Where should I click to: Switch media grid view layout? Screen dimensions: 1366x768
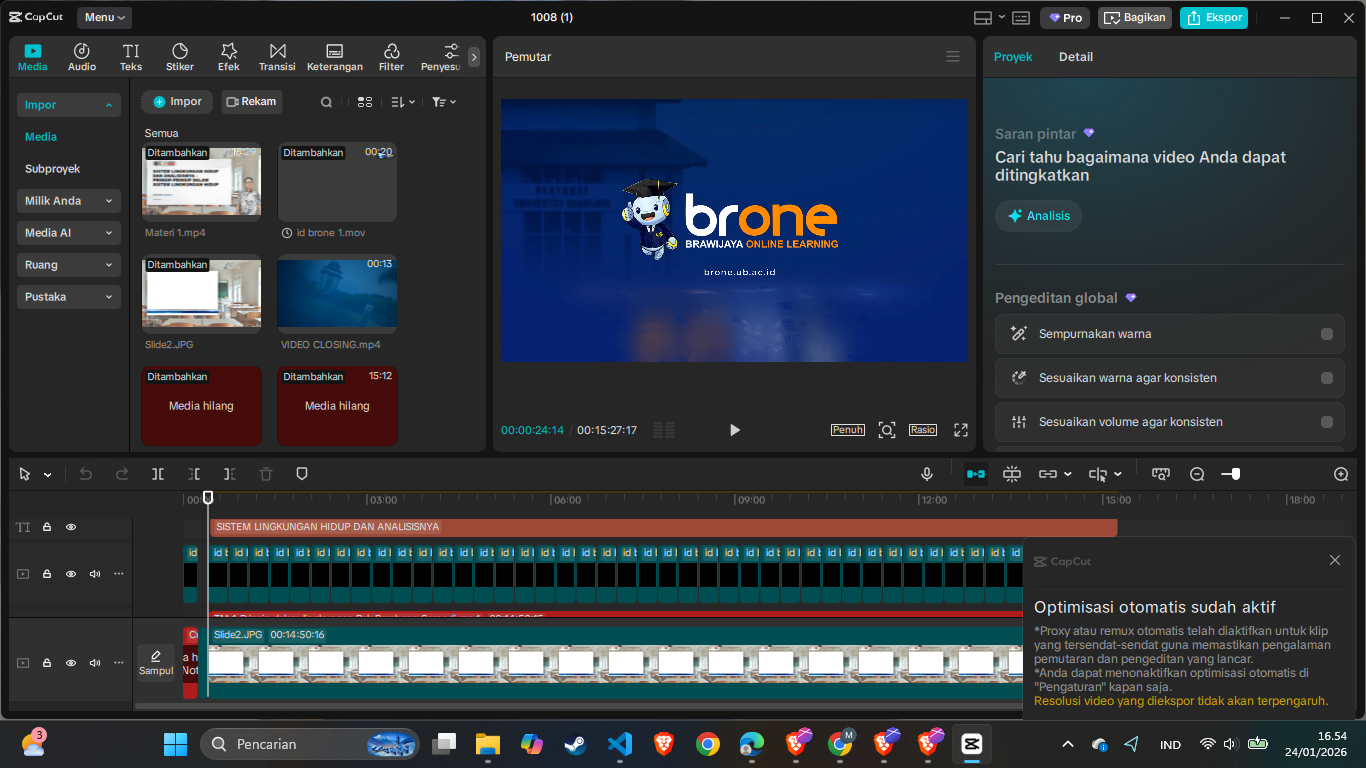[365, 102]
